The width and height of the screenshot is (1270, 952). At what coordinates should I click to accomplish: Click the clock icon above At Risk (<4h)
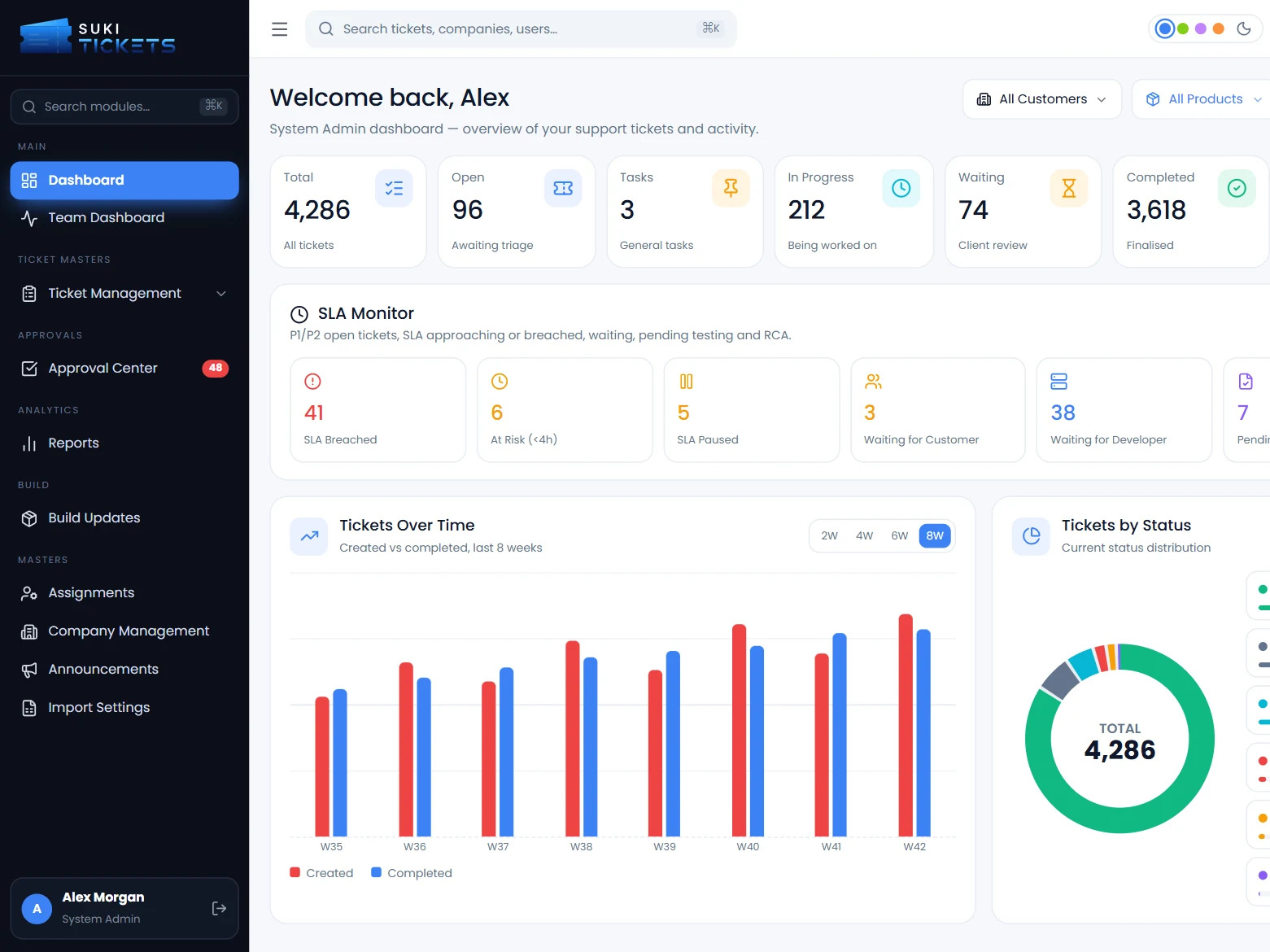(500, 381)
